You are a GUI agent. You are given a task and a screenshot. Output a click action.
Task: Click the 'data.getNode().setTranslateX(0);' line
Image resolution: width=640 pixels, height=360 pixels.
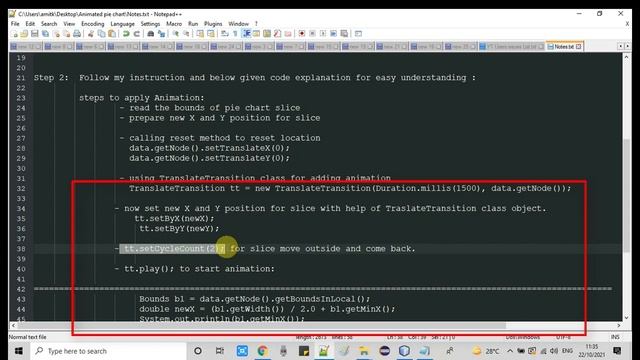point(209,148)
